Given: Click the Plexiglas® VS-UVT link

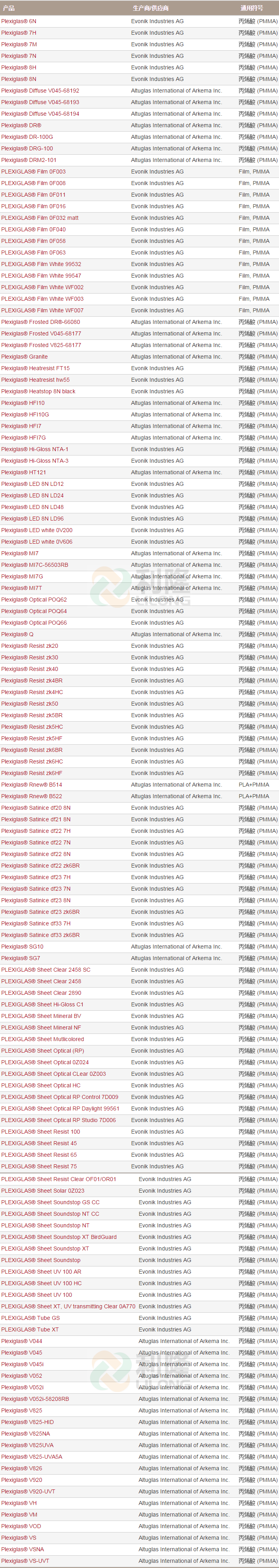Looking at the screenshot, I should (25, 1561).
